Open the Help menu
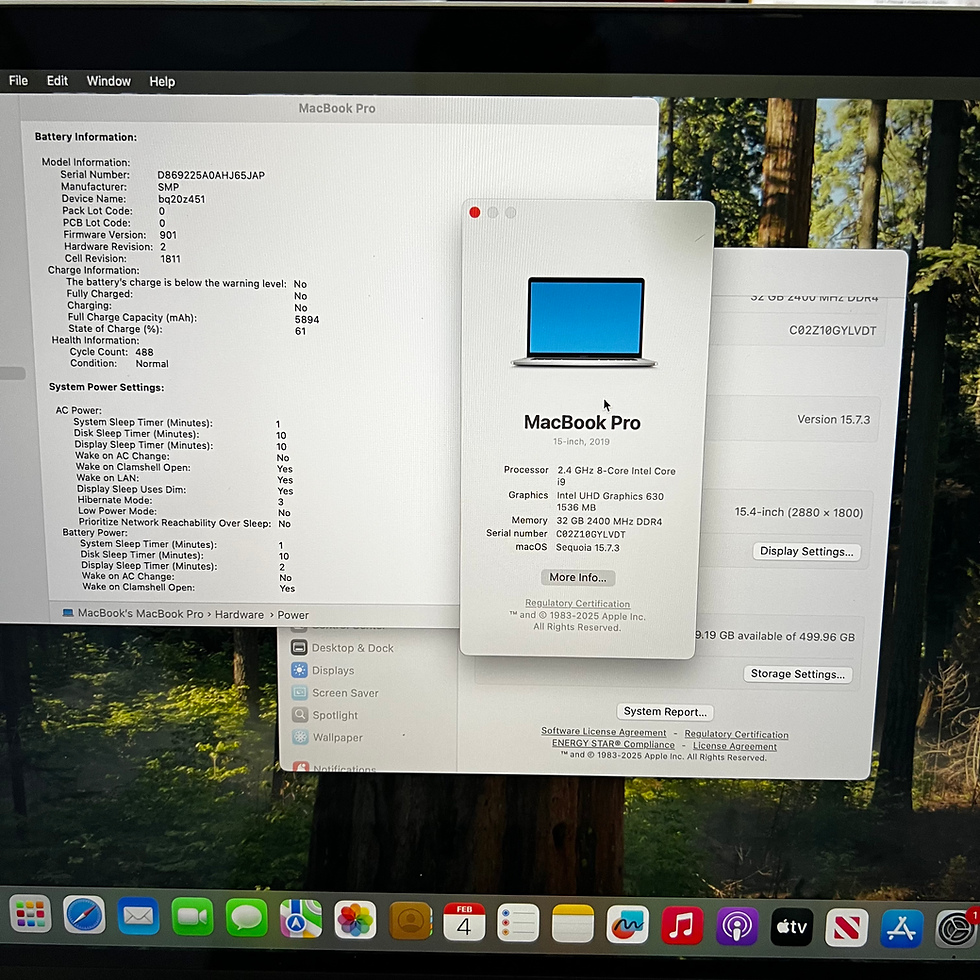The image size is (980, 980). click(162, 82)
